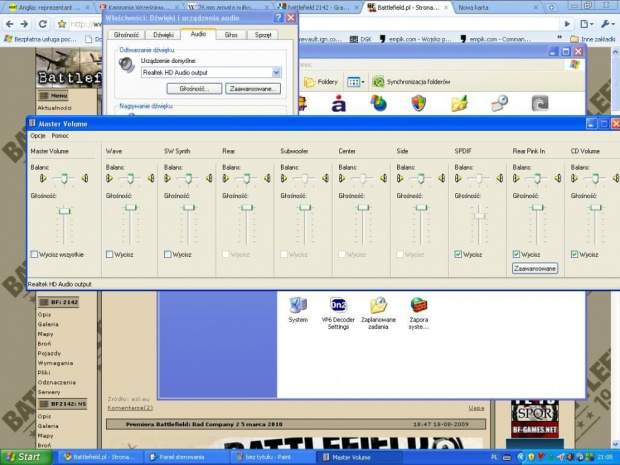Screen dimensions: 620x465
Task: Open Wymagania link in sidebar
Action: click(55, 363)
